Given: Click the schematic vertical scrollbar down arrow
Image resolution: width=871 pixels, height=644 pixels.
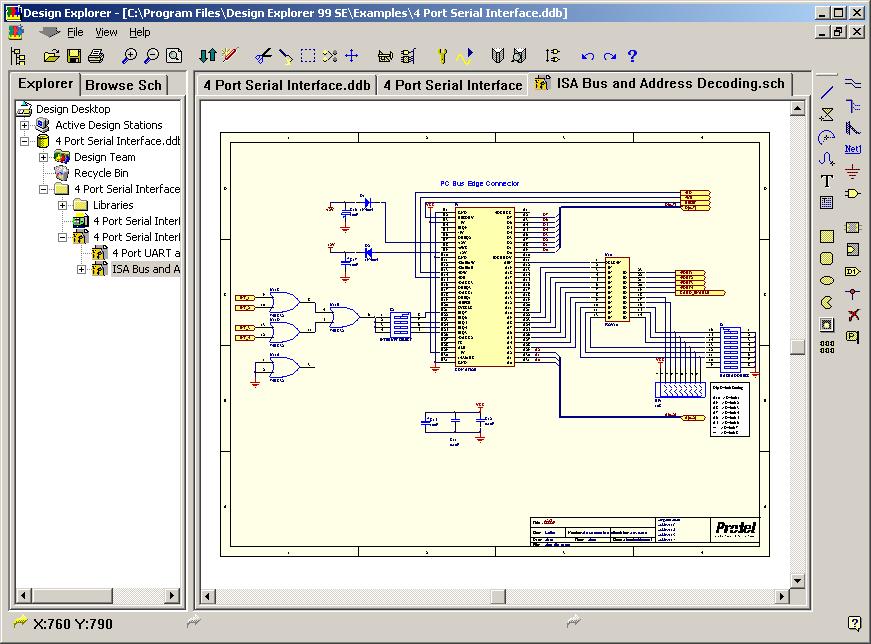Looking at the screenshot, I should (x=798, y=580).
